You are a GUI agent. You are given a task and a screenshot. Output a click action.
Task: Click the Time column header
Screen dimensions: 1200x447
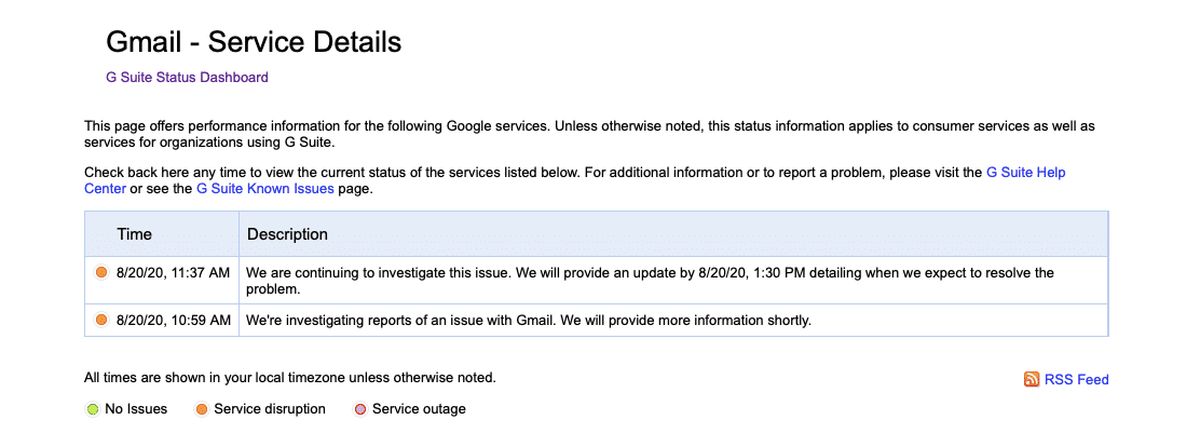pyautogui.click(x=134, y=234)
